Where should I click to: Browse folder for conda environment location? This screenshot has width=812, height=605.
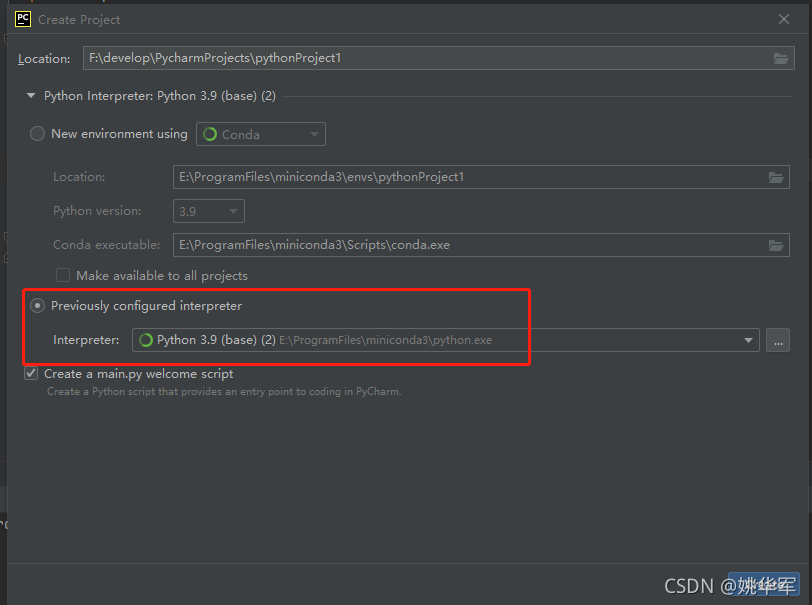coord(776,178)
